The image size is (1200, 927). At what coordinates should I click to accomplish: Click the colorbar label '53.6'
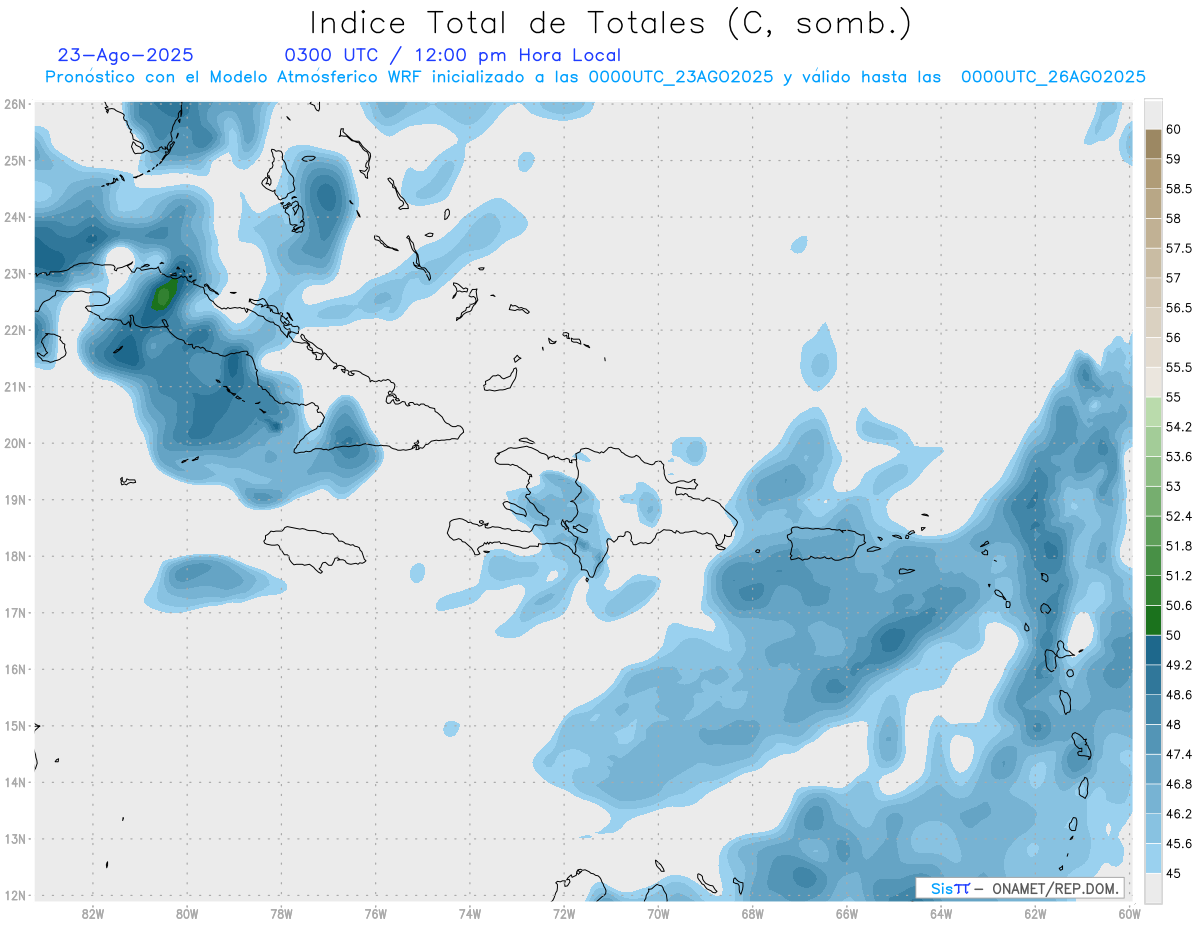[1178, 457]
